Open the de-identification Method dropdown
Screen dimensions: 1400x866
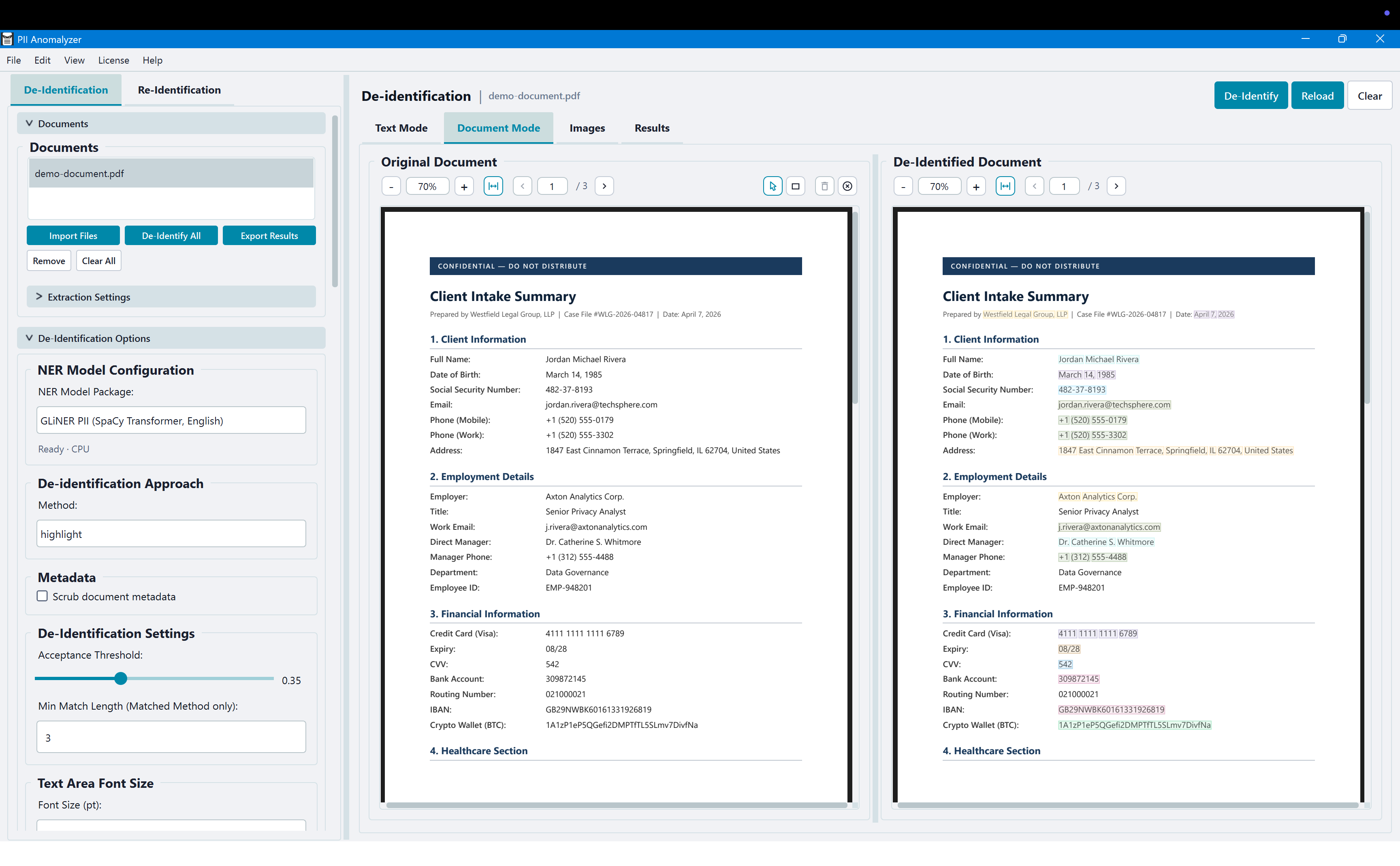[170, 533]
